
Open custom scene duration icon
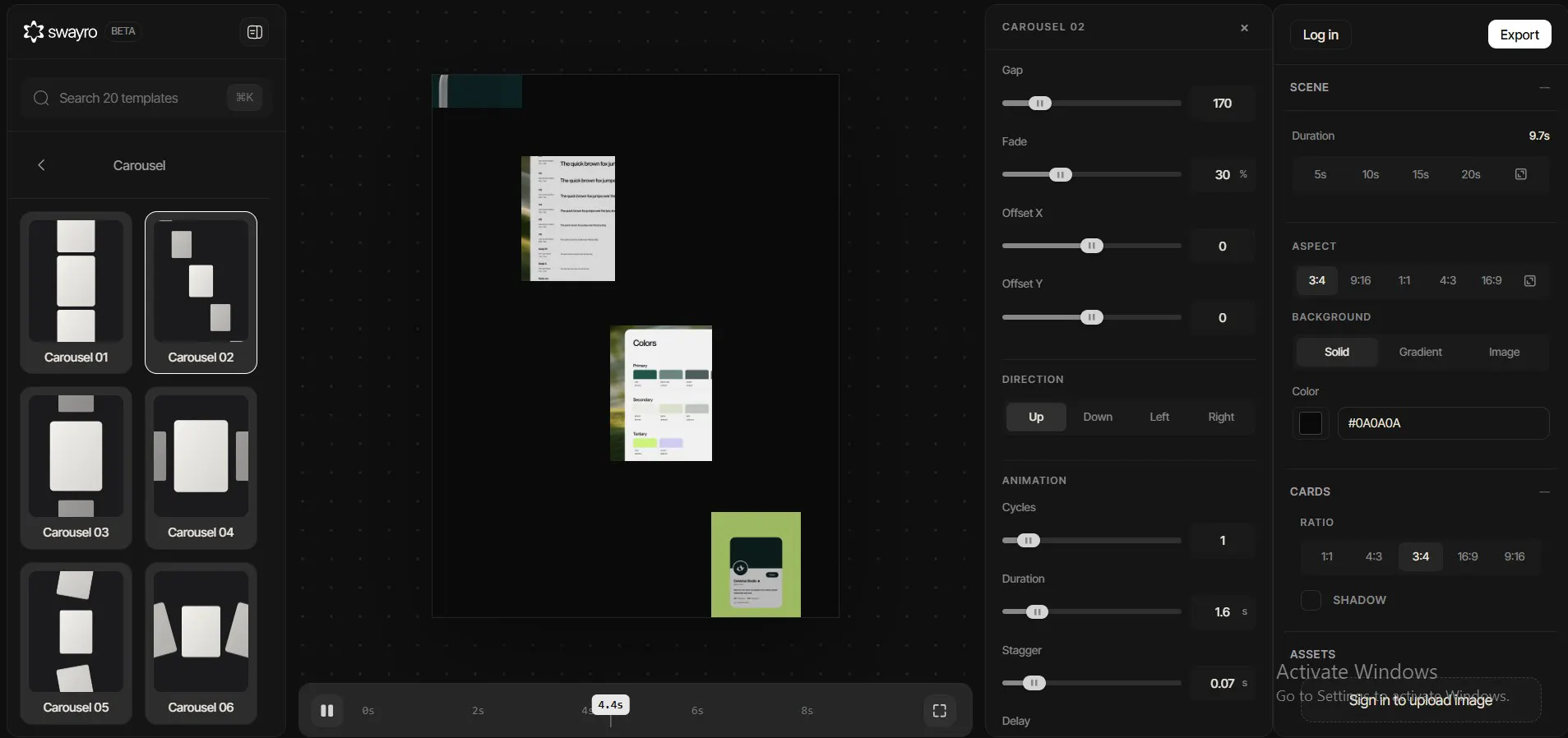tap(1521, 174)
